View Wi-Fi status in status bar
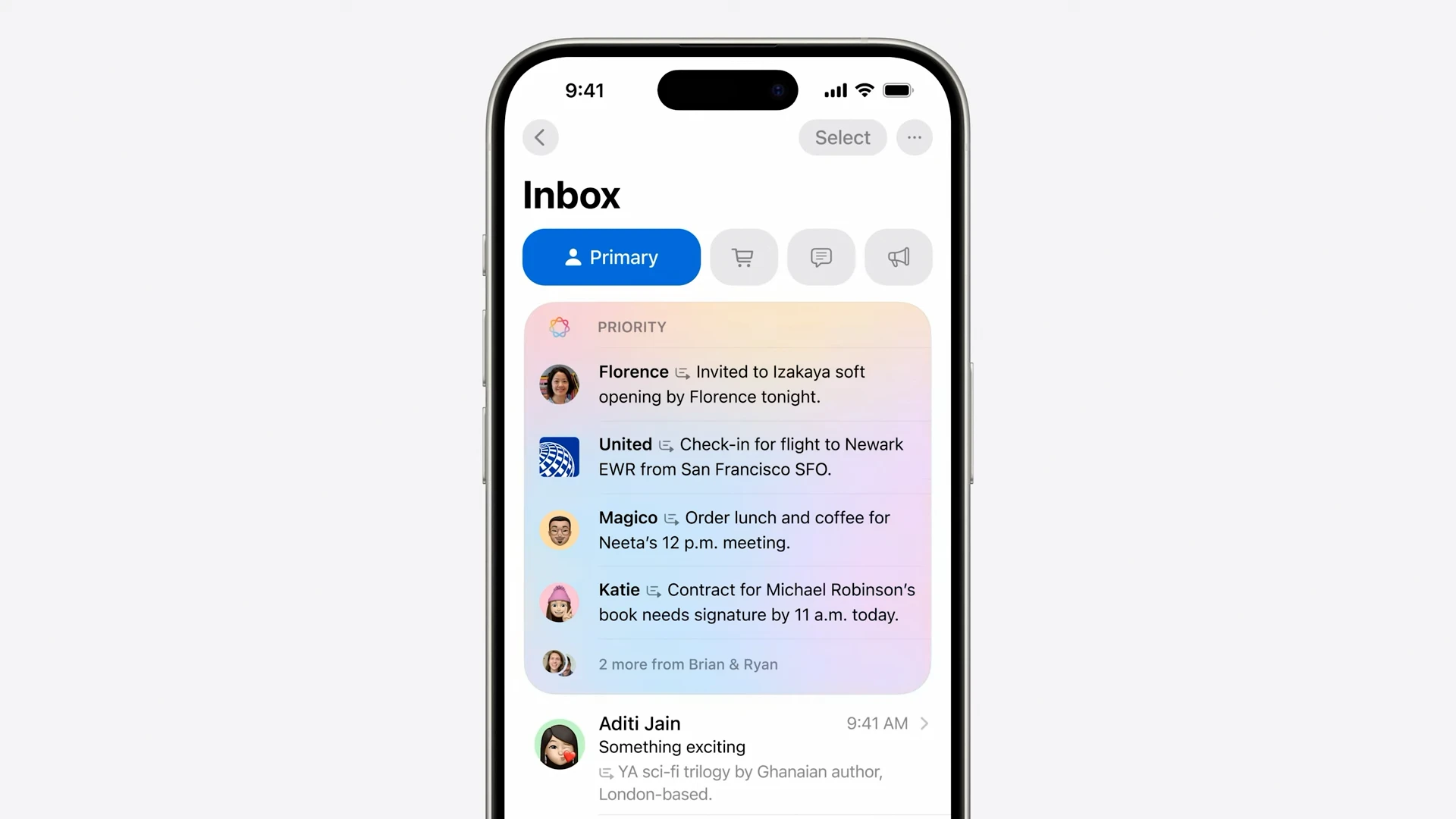The height and width of the screenshot is (819, 1456). point(864,90)
